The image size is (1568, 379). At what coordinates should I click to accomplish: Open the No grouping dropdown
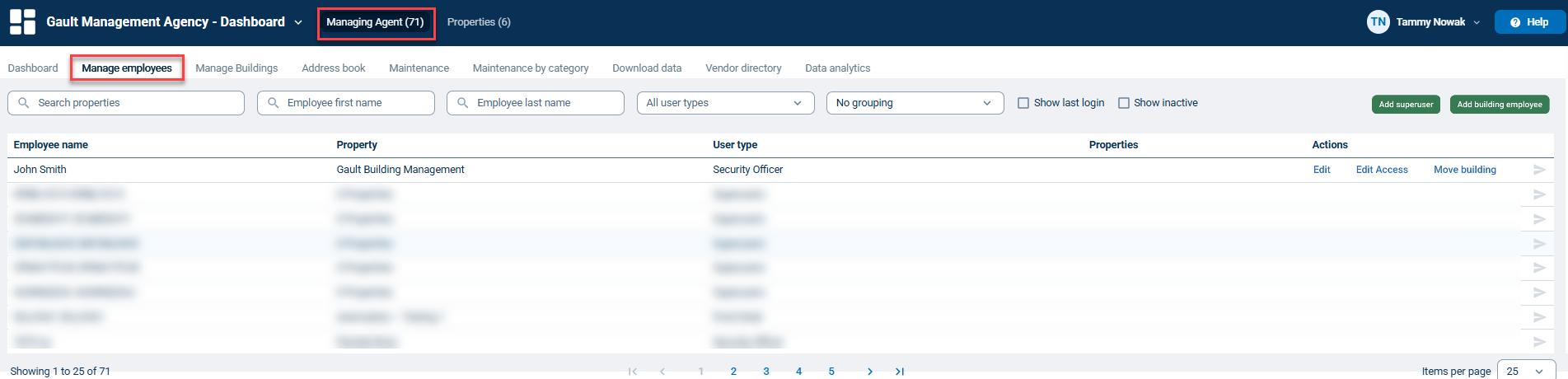pyautogui.click(x=915, y=103)
